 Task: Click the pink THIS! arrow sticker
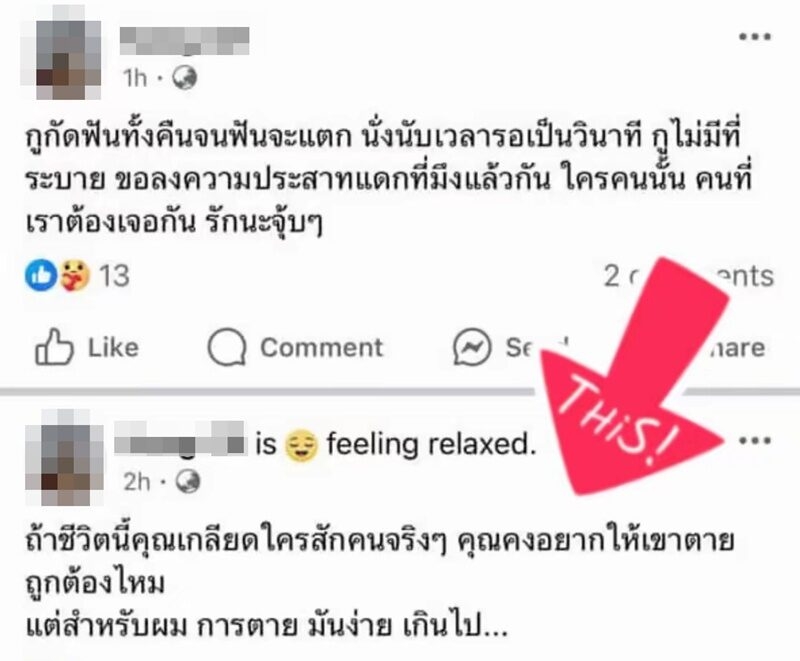point(635,377)
